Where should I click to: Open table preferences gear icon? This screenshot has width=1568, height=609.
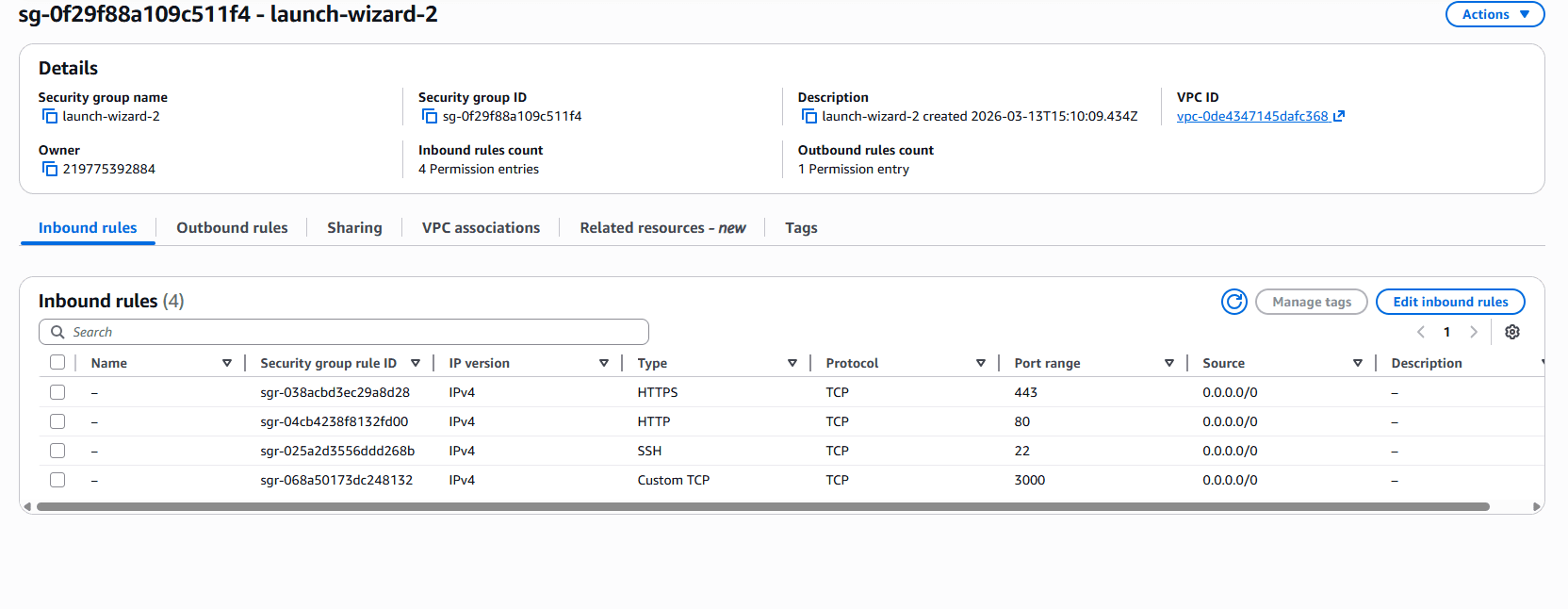coord(1512,332)
